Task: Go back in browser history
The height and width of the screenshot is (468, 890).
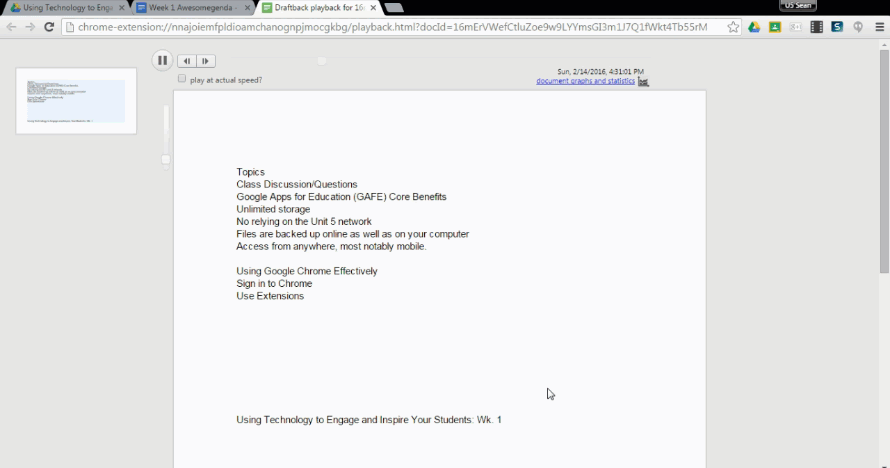Action: coord(11,27)
